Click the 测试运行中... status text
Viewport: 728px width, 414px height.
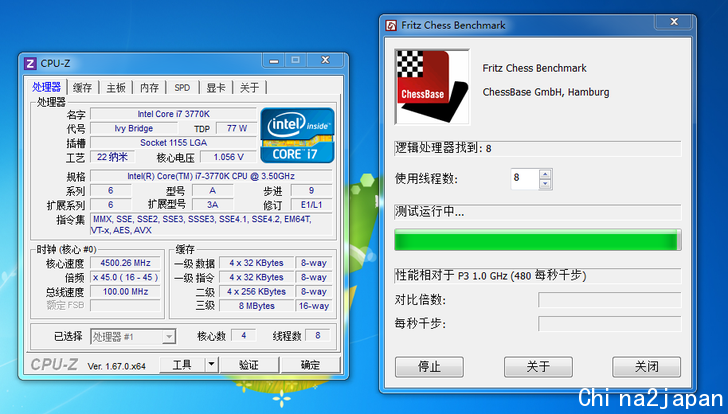(x=429, y=212)
